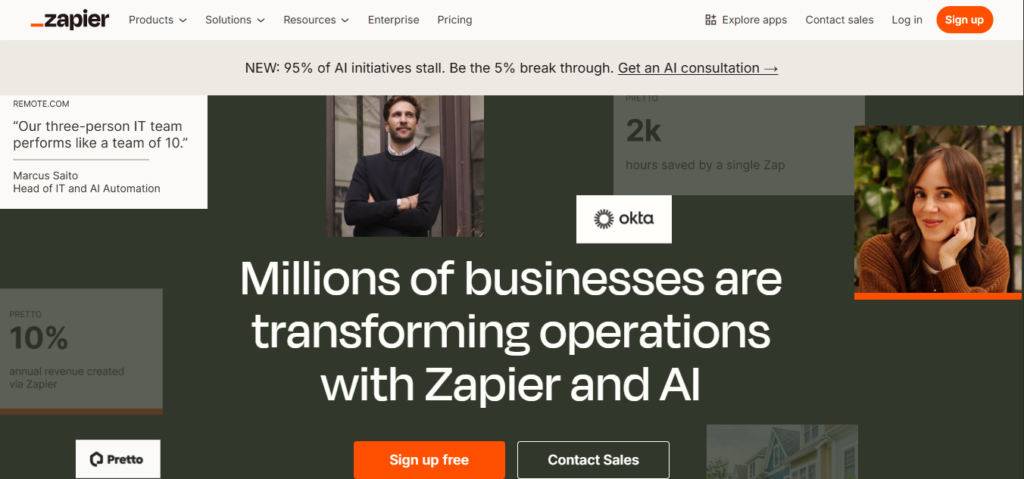Click the photo of the man in black sweater
1024x479 pixels.
point(404,165)
